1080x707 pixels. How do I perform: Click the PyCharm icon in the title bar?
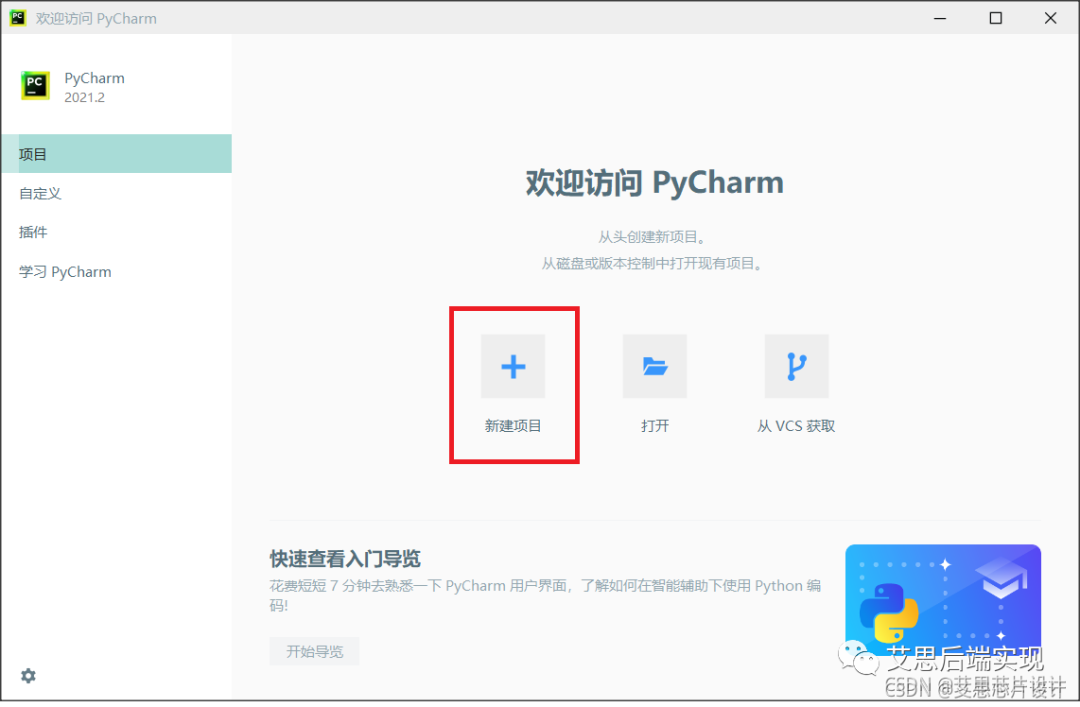click(18, 18)
